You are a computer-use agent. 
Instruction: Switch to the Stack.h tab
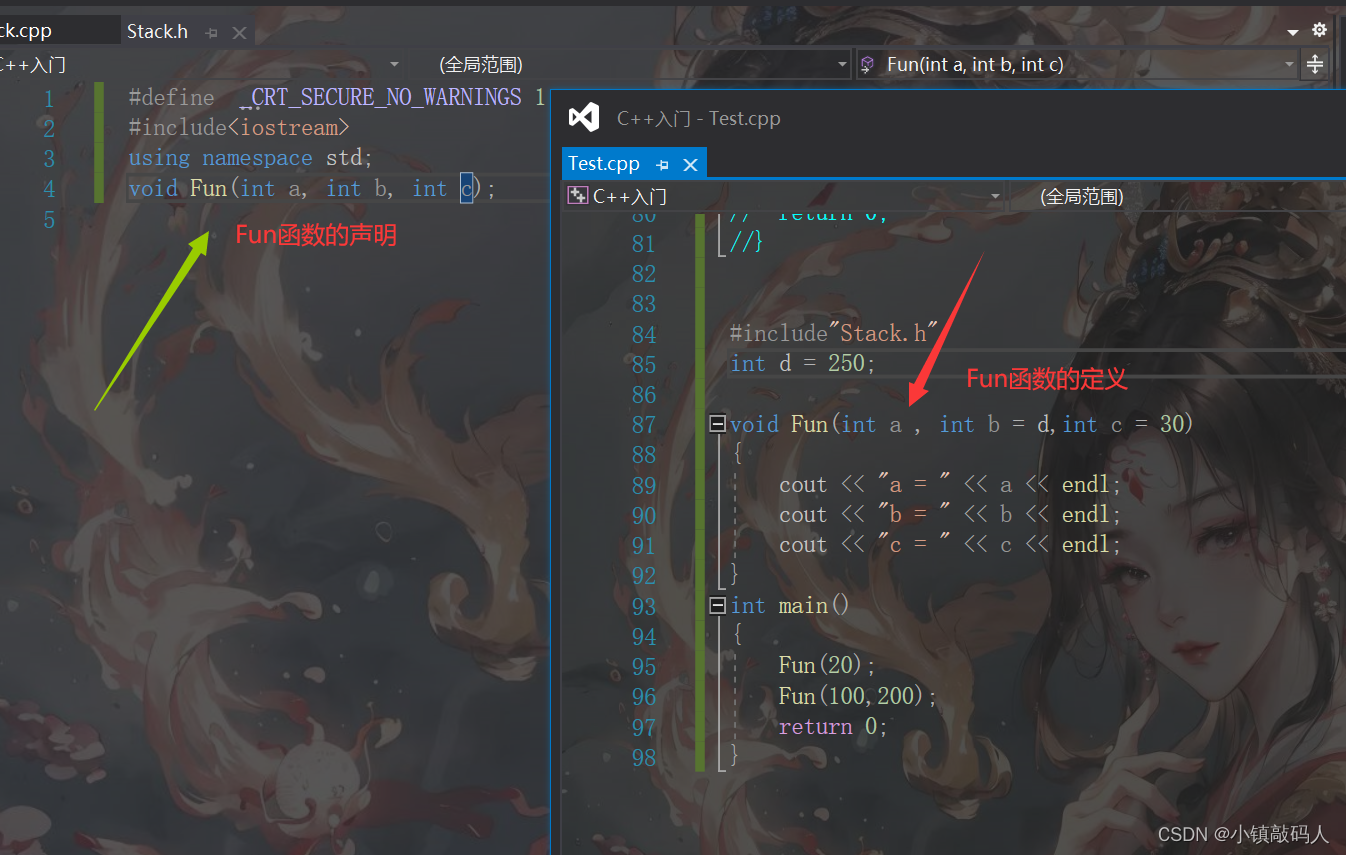point(157,32)
